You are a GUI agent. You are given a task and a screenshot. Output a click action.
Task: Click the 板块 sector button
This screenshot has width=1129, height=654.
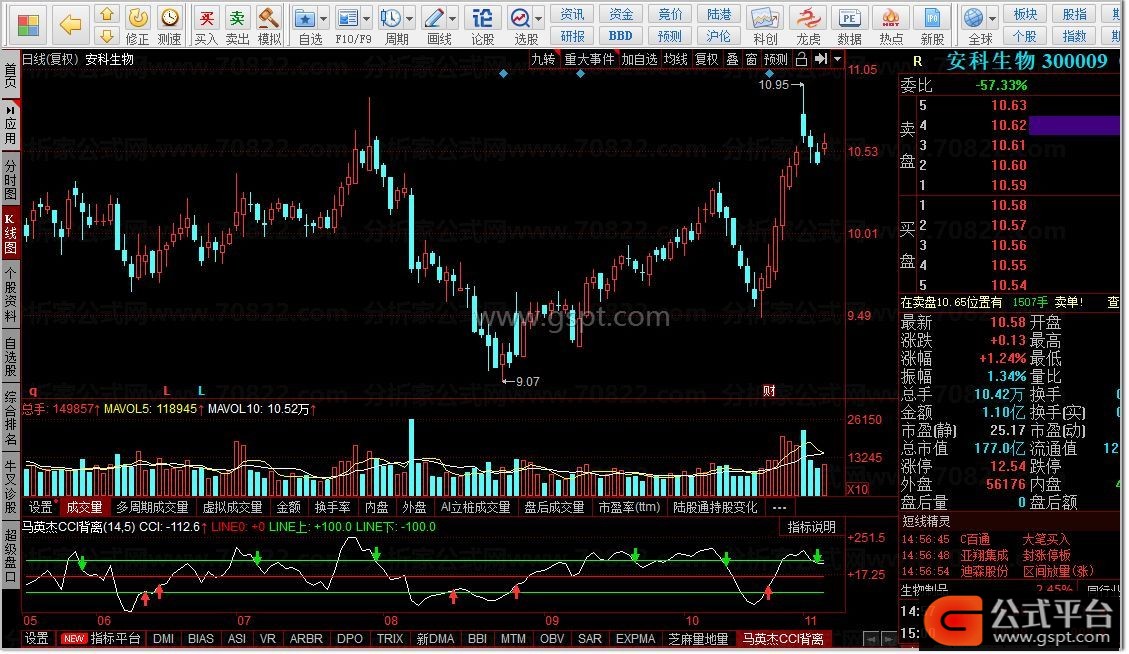point(1025,14)
